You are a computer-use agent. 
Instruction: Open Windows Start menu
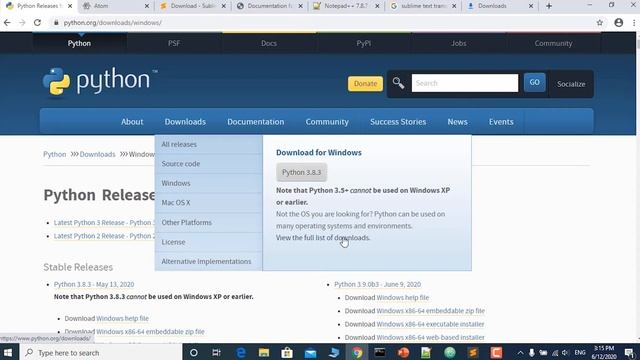pyautogui.click(x=8, y=352)
